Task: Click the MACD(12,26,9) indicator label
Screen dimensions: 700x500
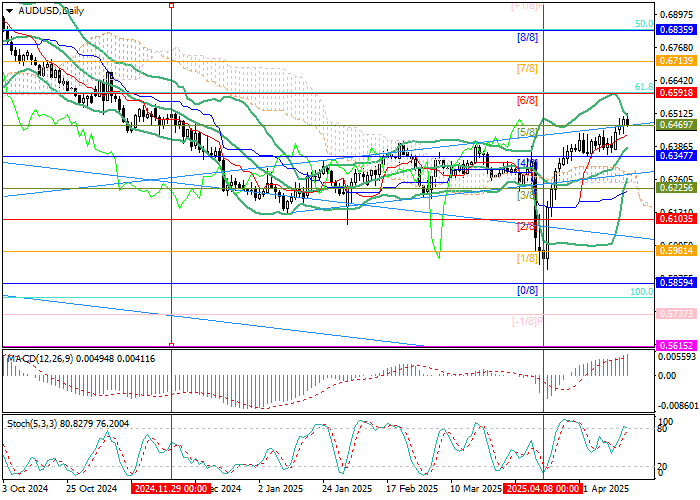Action: (x=38, y=357)
